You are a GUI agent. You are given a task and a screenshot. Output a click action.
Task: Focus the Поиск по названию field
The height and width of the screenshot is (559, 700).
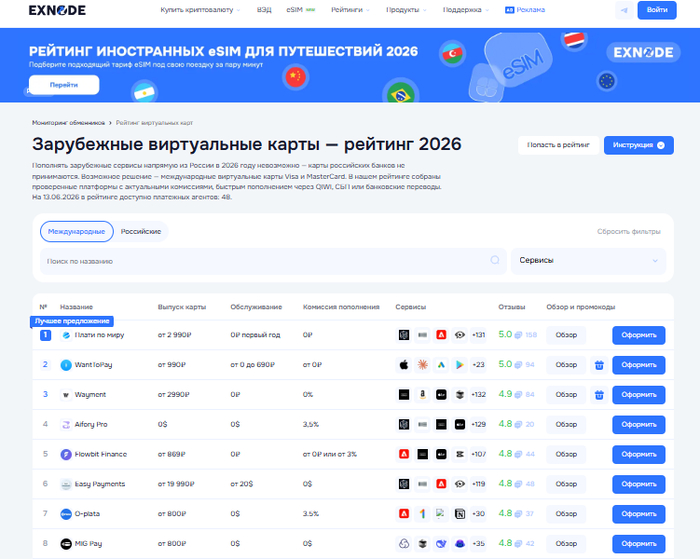pos(273,261)
